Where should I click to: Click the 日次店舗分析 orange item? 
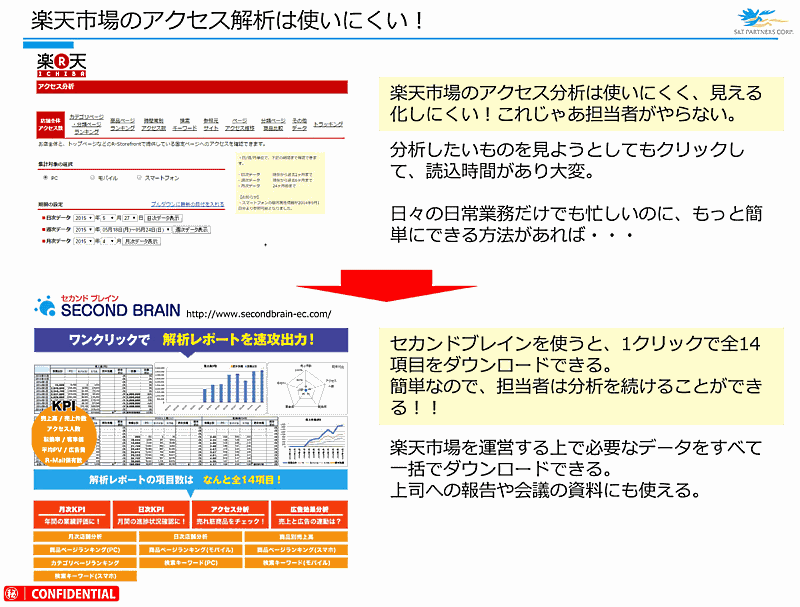pos(190,537)
